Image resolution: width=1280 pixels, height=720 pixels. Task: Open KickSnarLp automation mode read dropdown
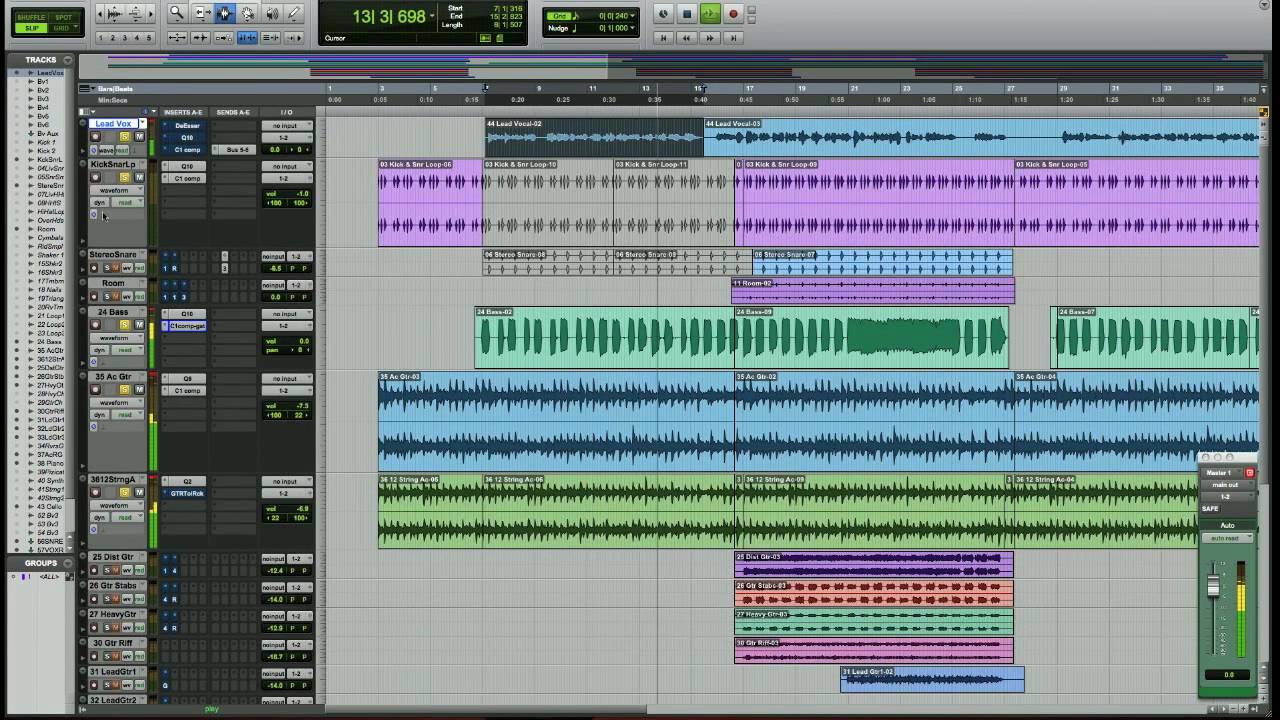pyautogui.click(x=127, y=202)
